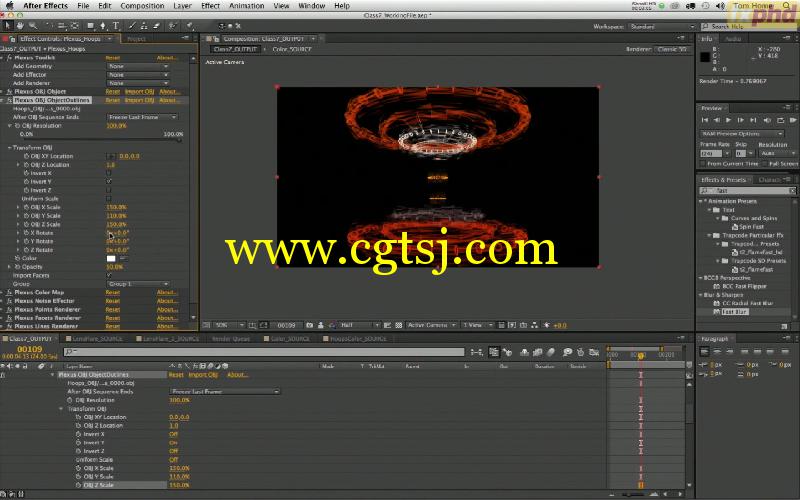The image size is (800, 500).
Task: Toggle the OBJ Resolution stopwatch
Action: tap(17, 126)
